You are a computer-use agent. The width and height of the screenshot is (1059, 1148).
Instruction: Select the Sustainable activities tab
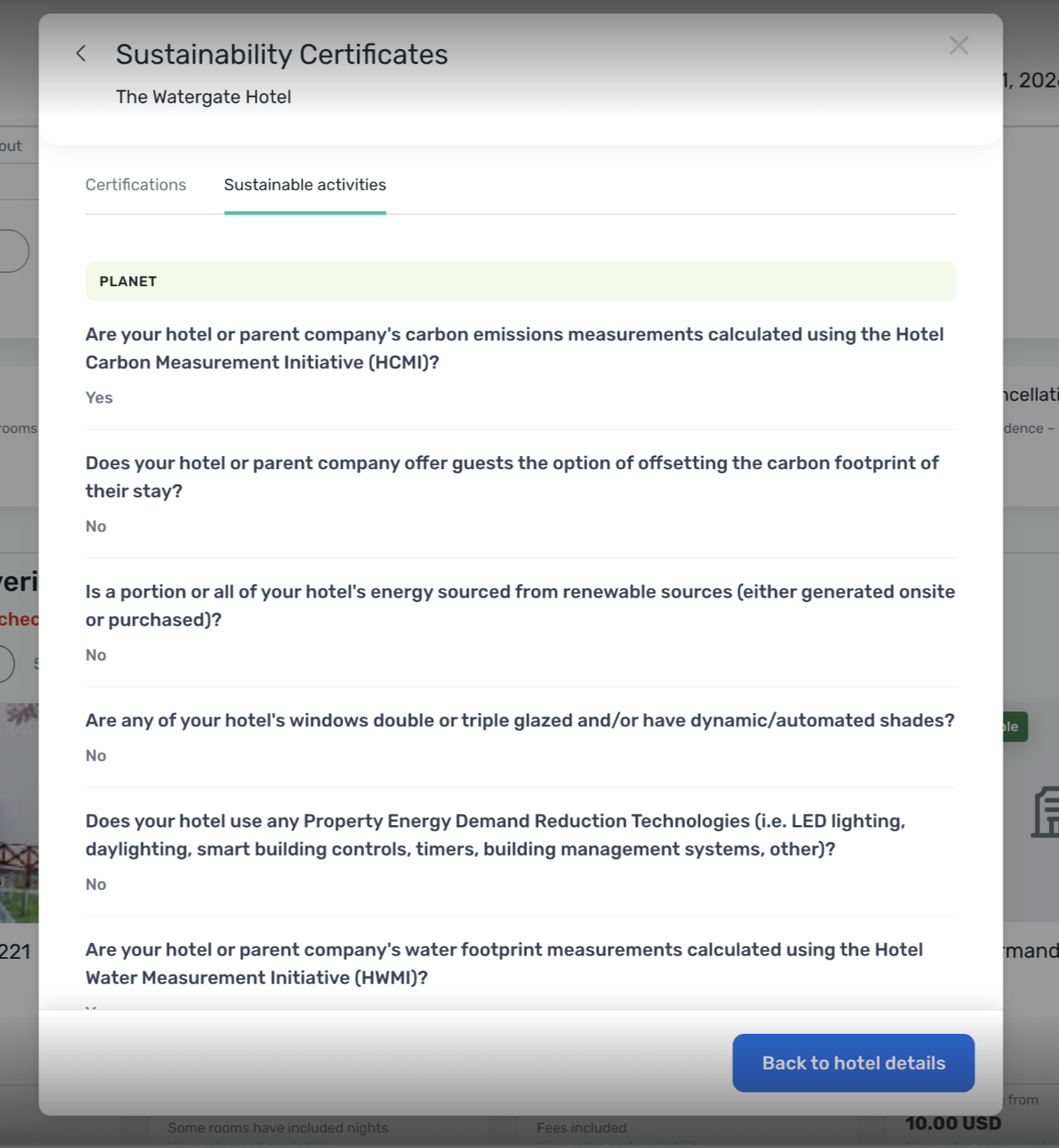point(304,185)
